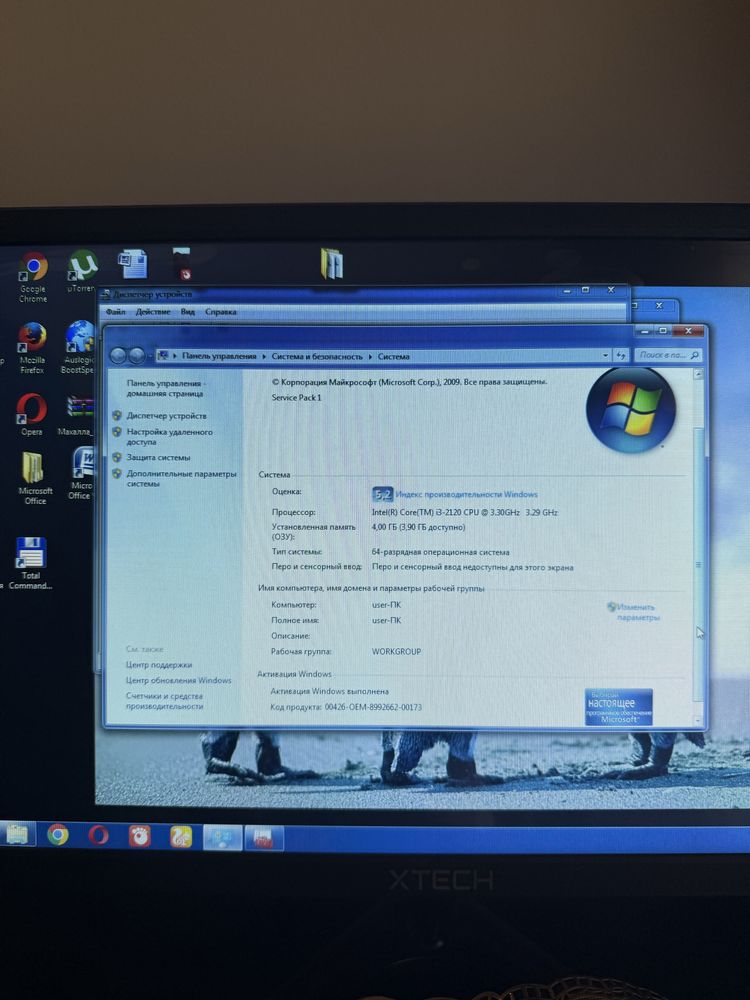The image size is (750, 1000).
Task: Click the Chrome icon on the taskbar
Action: pyautogui.click(x=57, y=835)
